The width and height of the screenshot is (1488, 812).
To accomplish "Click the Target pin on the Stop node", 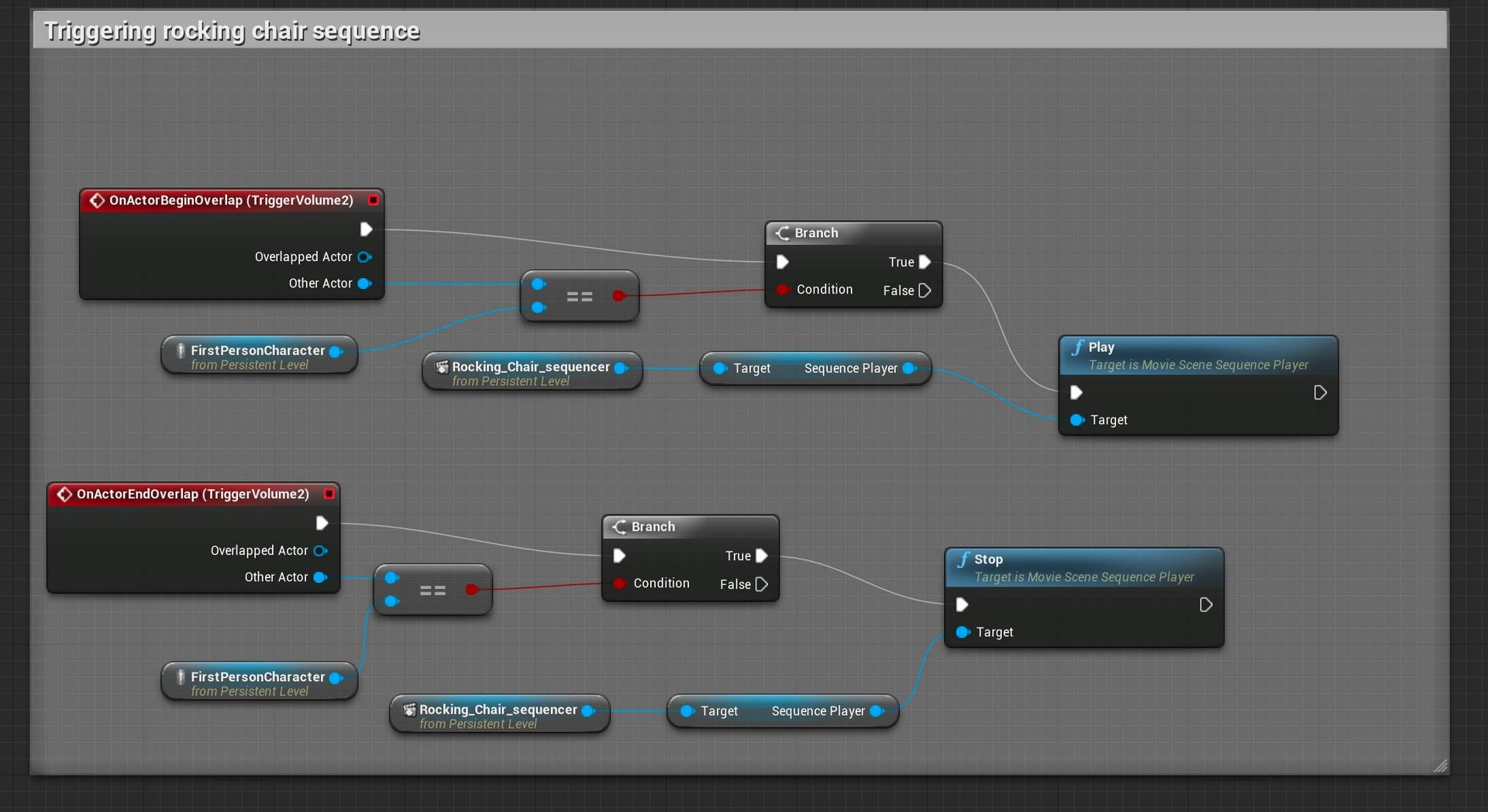I will click(963, 632).
